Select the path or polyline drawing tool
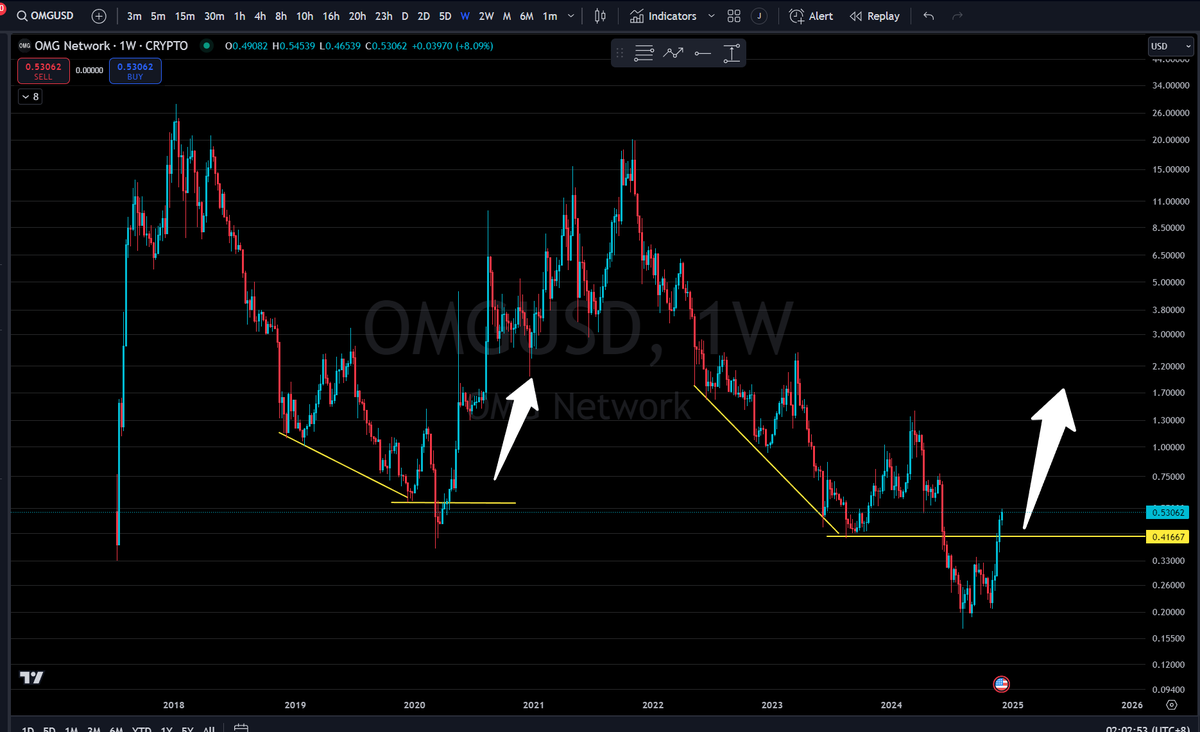Image resolution: width=1200 pixels, height=732 pixels. click(673, 53)
